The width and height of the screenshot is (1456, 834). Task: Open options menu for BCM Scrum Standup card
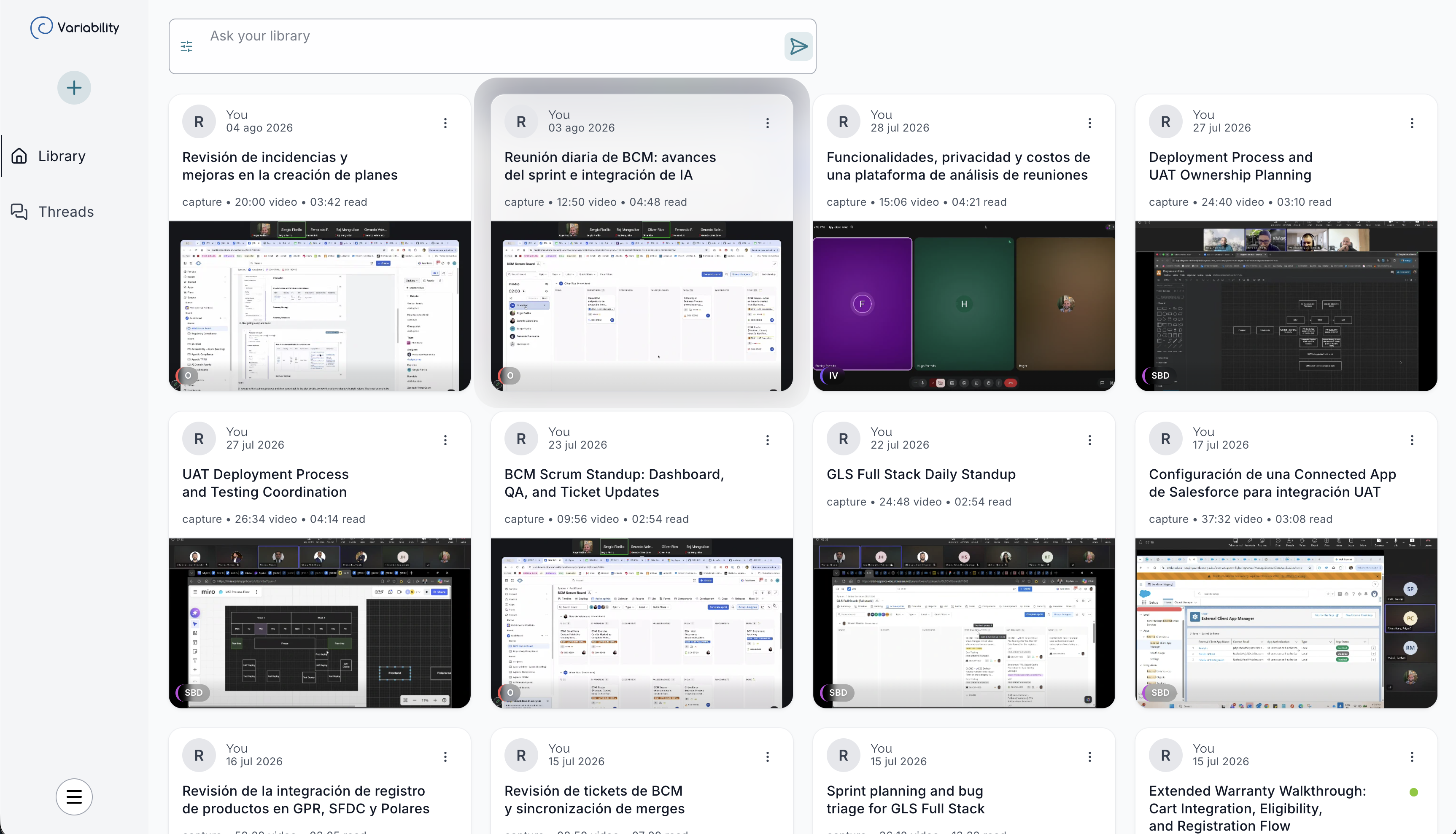(768, 440)
